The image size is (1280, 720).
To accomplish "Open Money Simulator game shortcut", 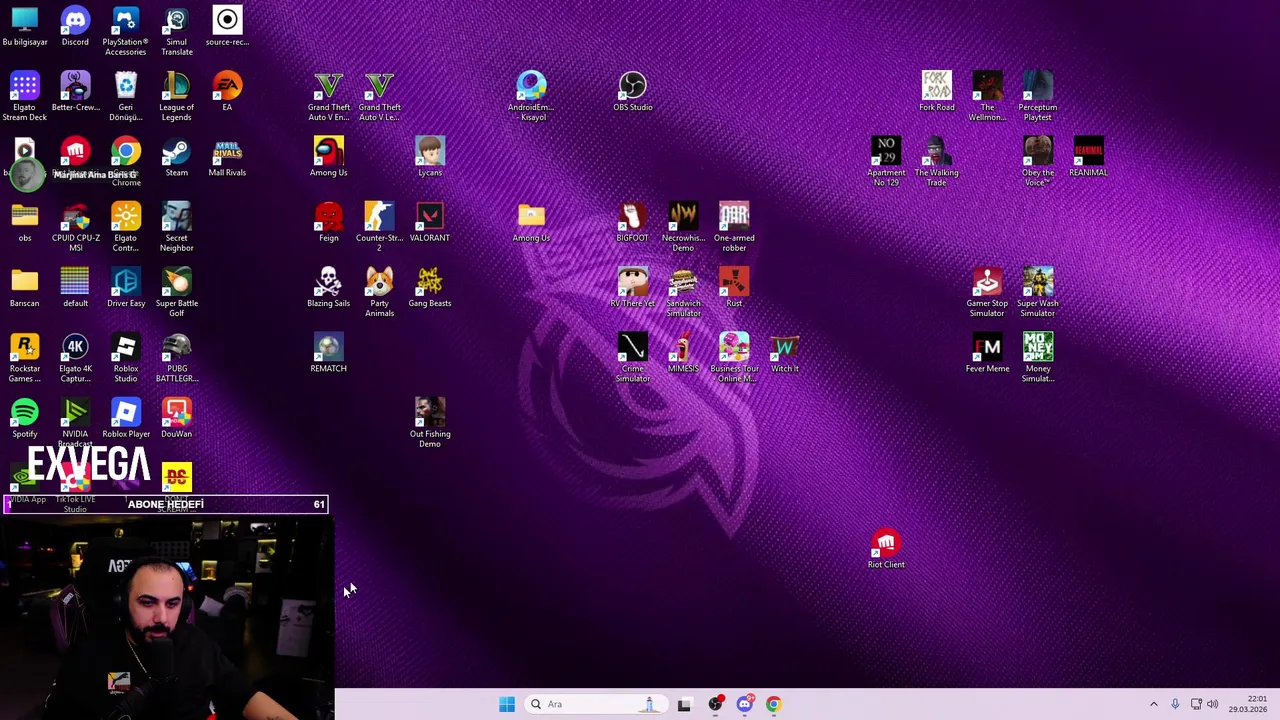I will (x=1038, y=358).
